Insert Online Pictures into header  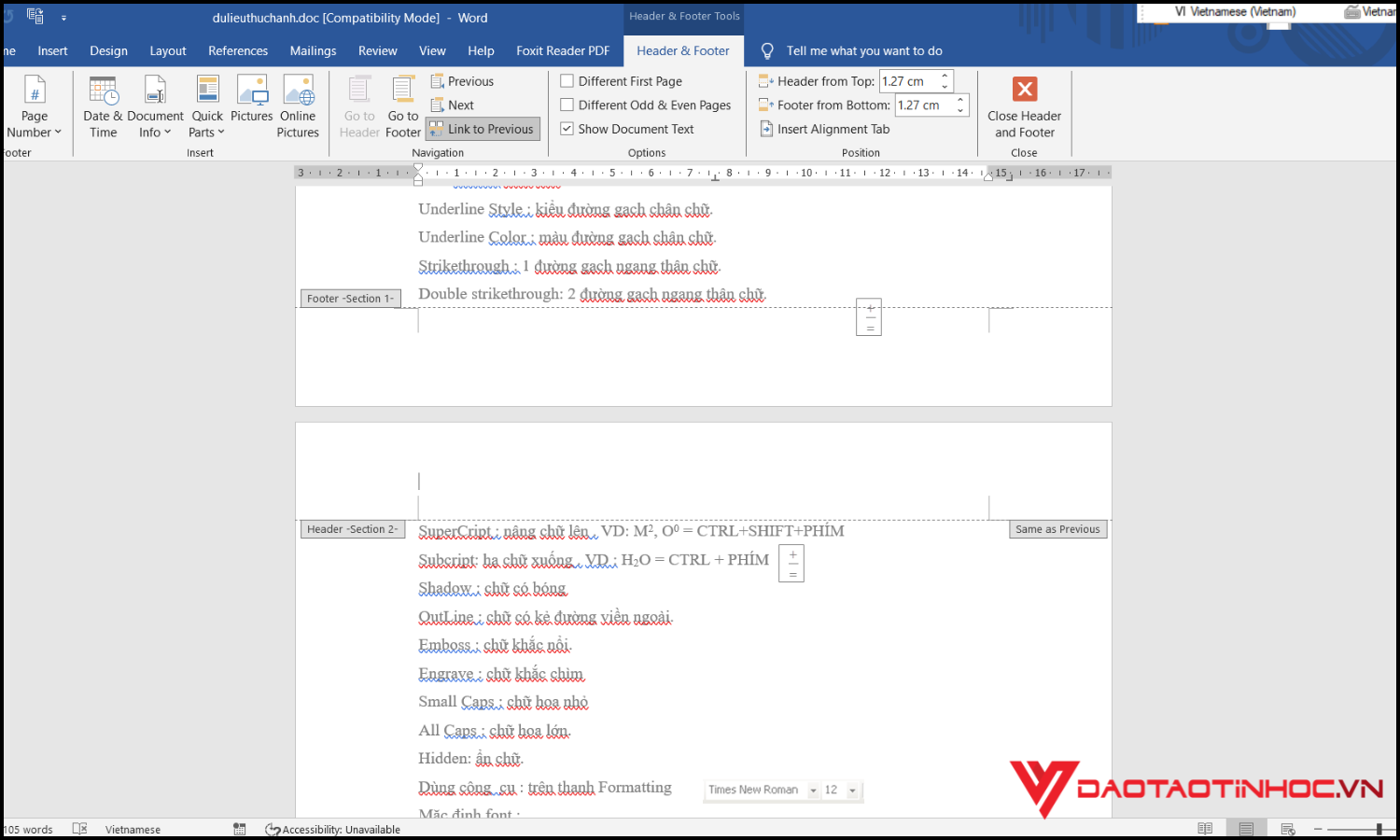(298, 106)
